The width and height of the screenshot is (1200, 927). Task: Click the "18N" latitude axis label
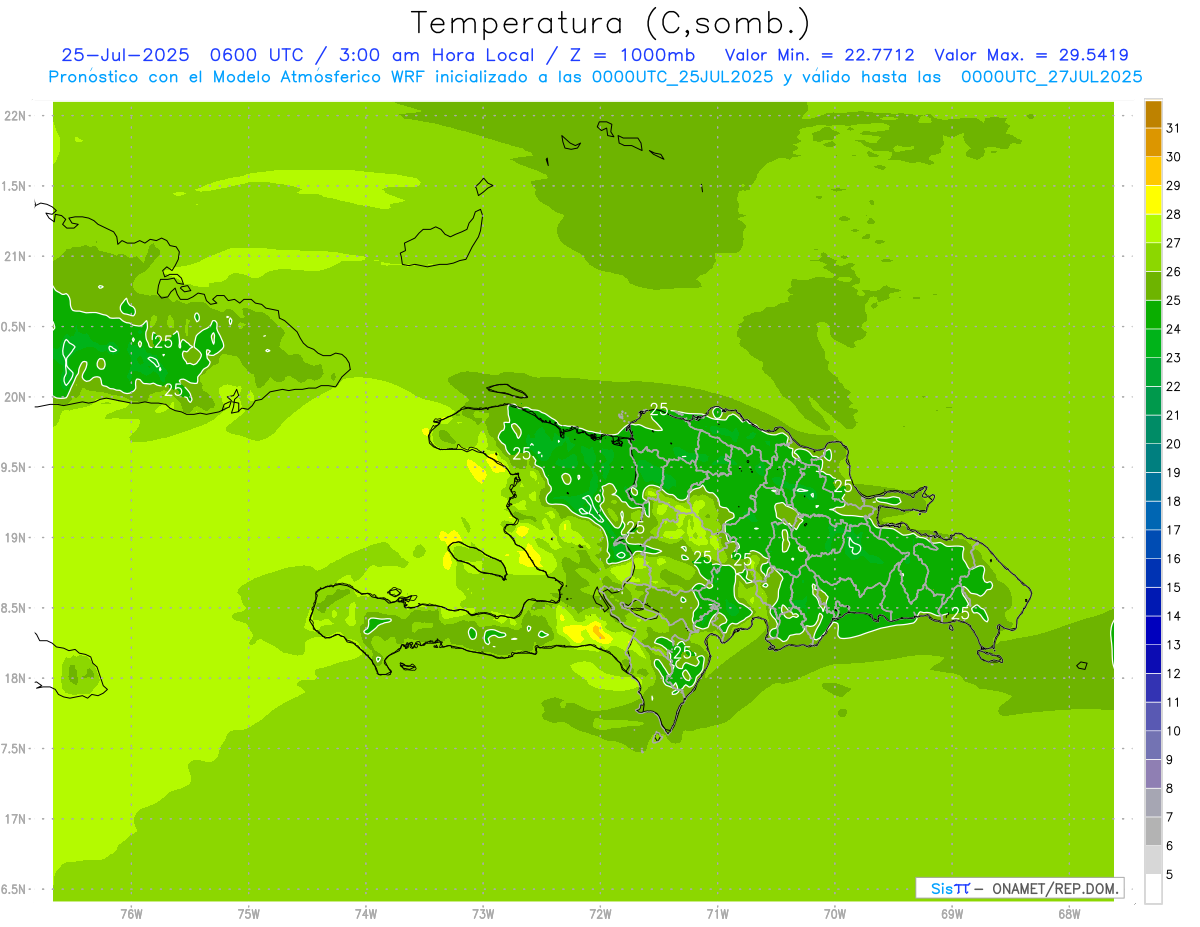click(x=16, y=678)
